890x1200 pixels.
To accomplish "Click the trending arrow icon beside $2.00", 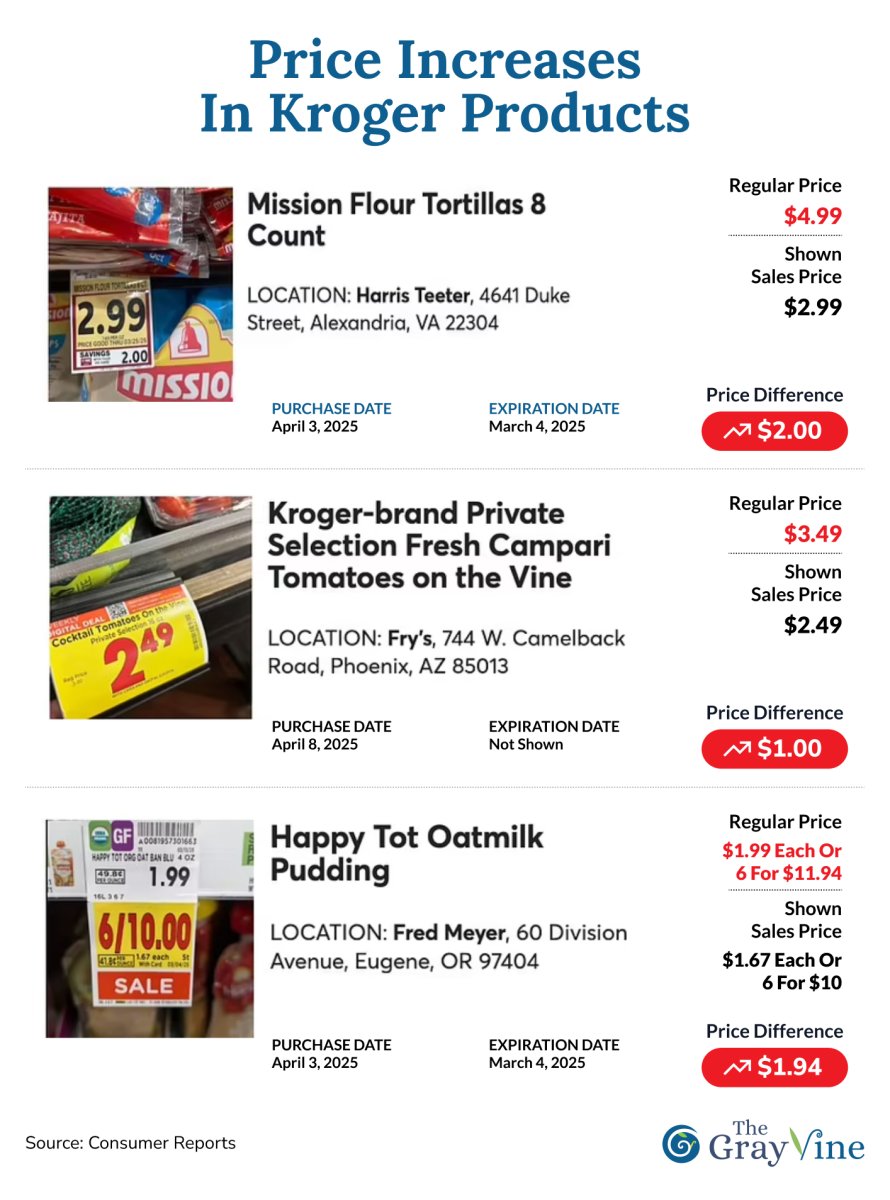I will [737, 431].
